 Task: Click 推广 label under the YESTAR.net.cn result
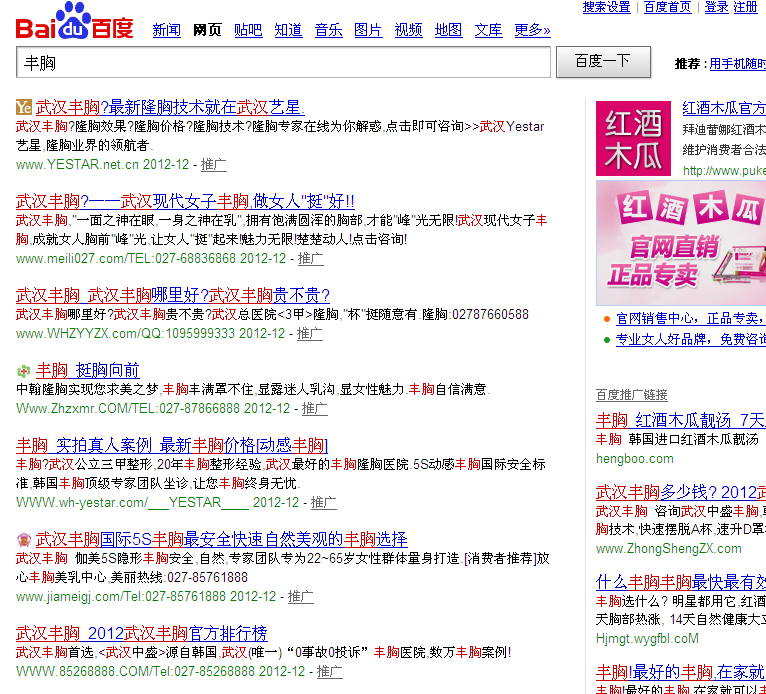click(214, 164)
